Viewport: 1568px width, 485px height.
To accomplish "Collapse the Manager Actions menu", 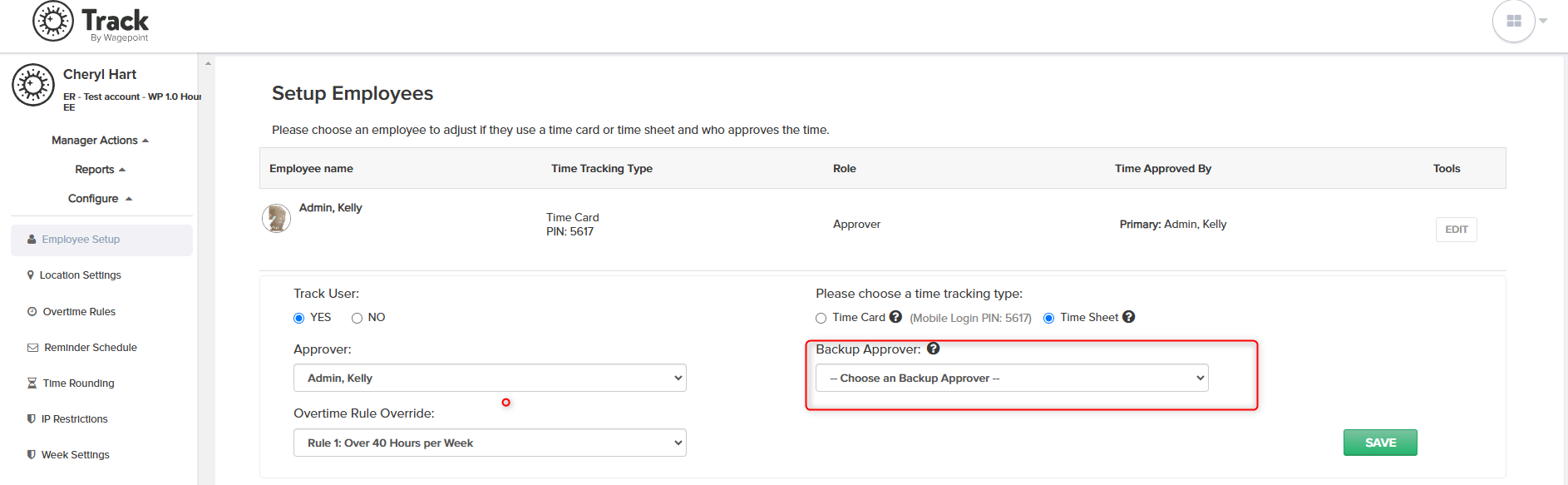I will tap(100, 141).
